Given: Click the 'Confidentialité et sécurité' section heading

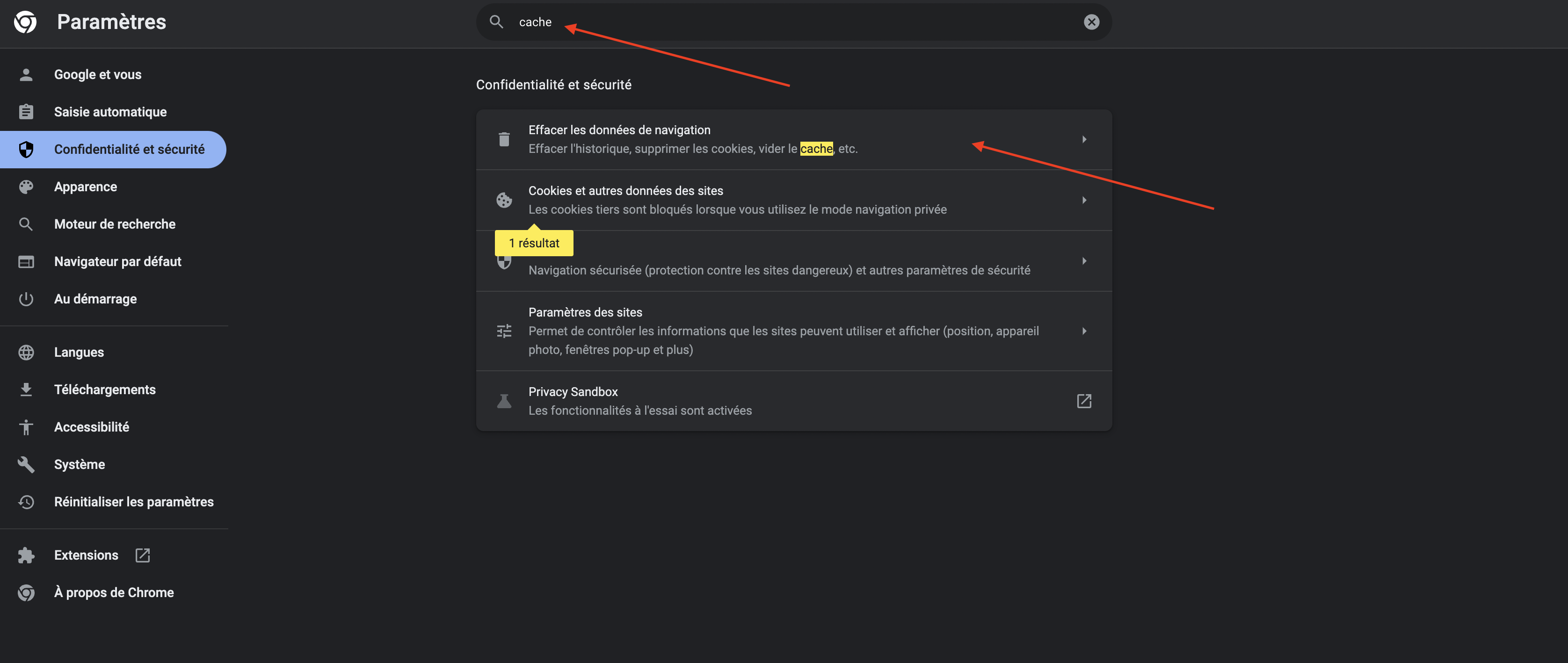Looking at the screenshot, I should [x=554, y=85].
